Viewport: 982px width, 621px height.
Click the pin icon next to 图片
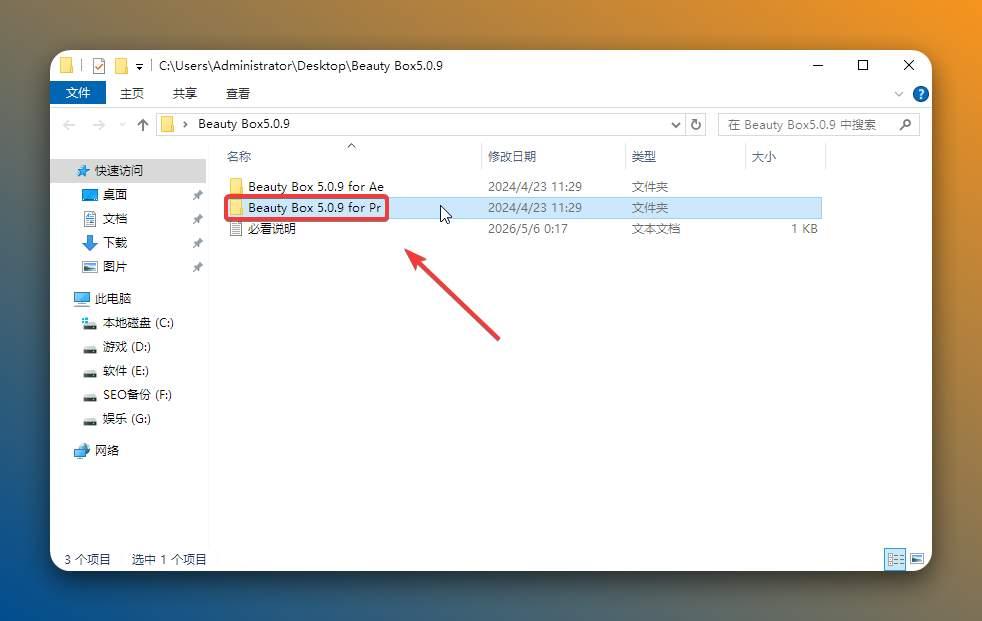tap(197, 267)
